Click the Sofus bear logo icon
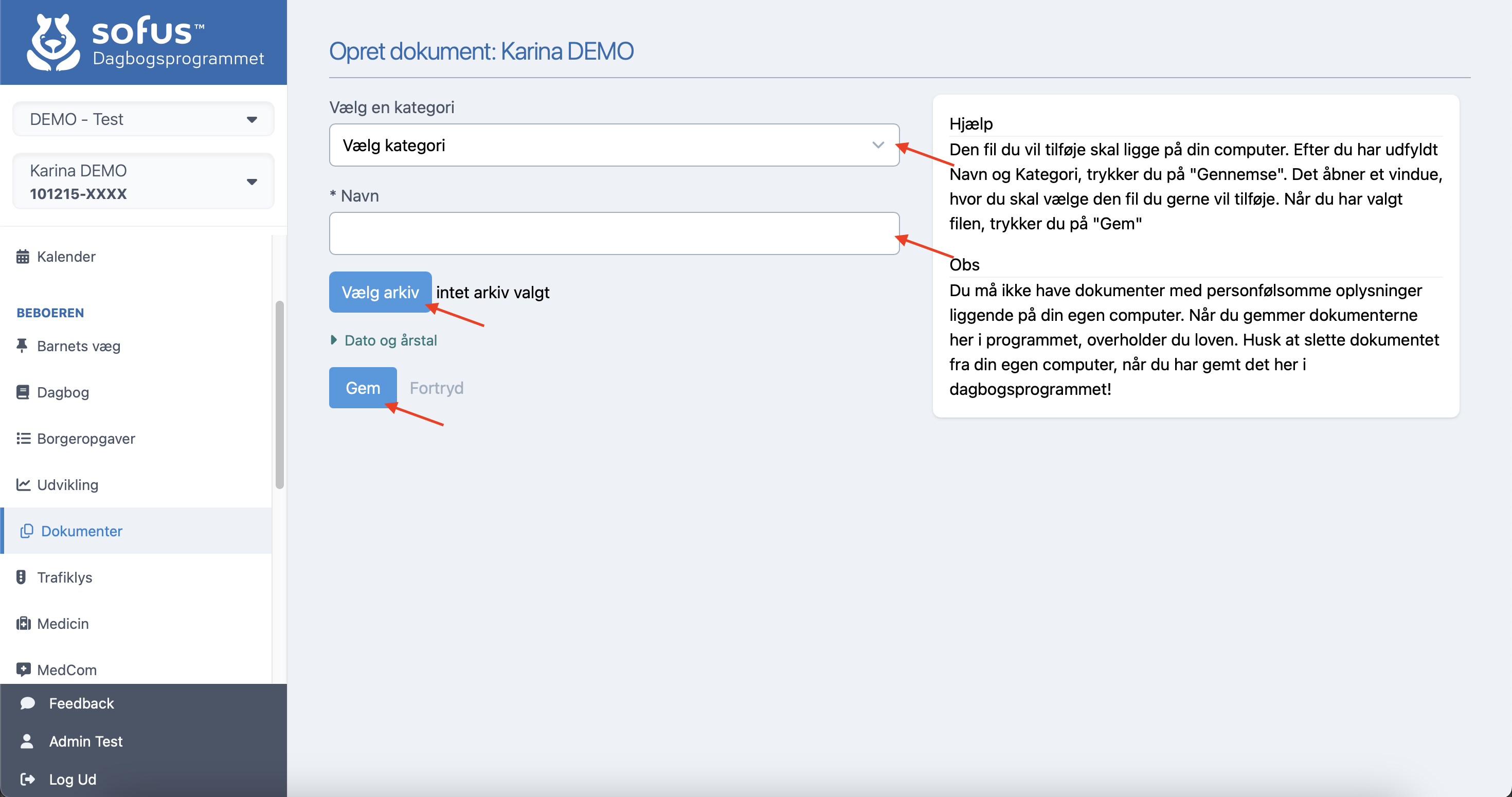Image resolution: width=1512 pixels, height=797 pixels. pos(53,42)
